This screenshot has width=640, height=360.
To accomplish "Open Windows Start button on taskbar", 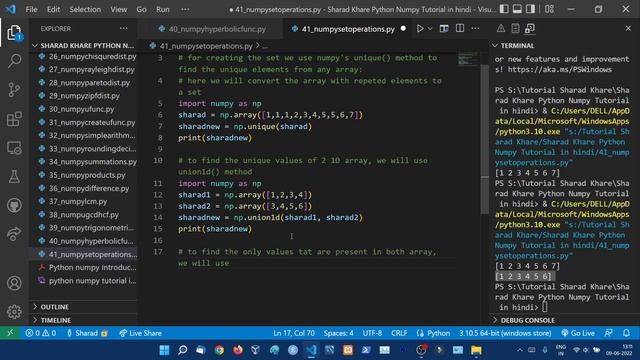I will 164,350.
